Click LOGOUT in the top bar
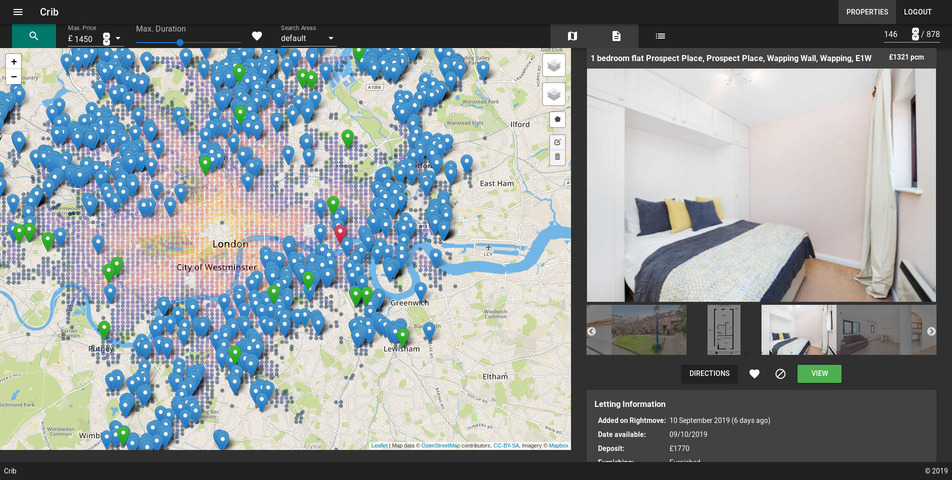 coord(917,12)
